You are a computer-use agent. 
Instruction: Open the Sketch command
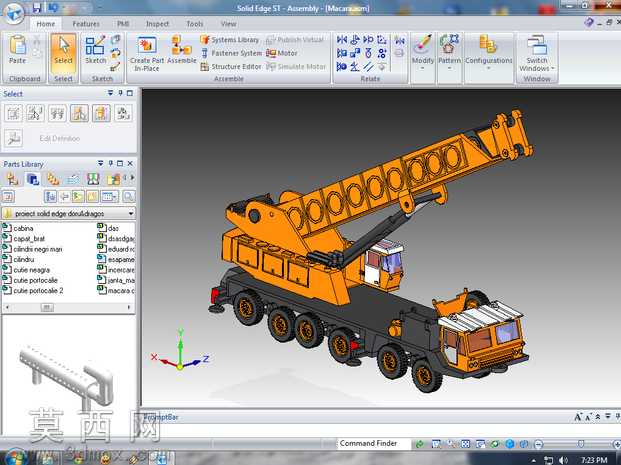click(95, 50)
